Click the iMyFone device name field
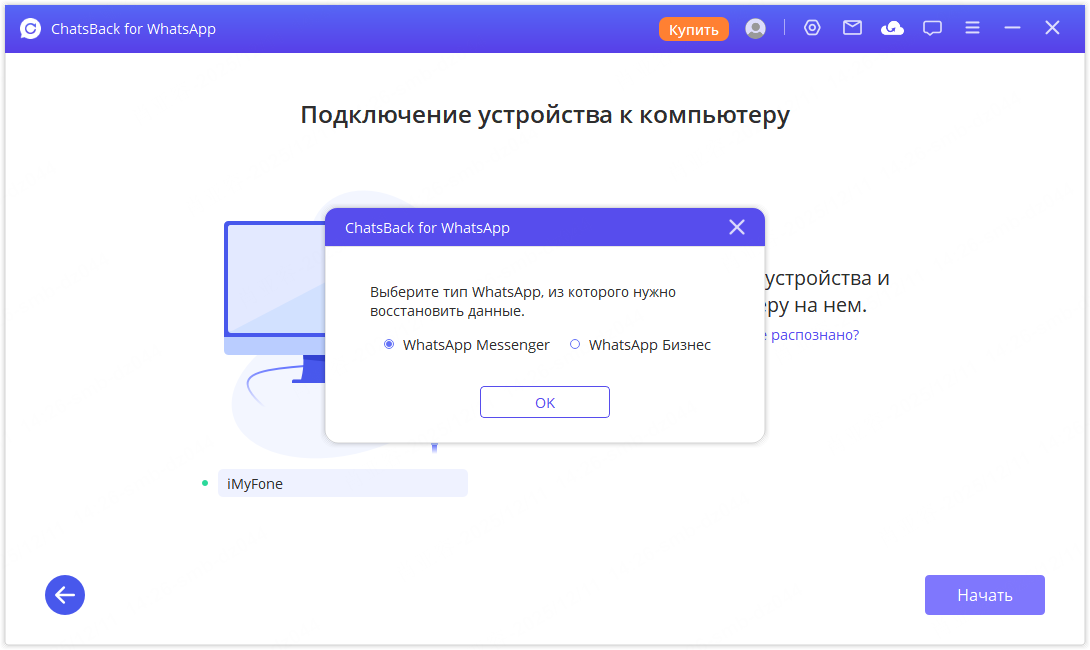1090x650 pixels. (x=343, y=482)
